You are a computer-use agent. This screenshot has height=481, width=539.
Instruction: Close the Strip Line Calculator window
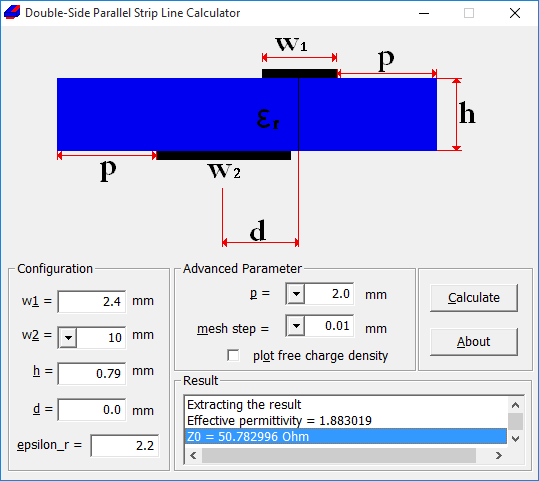point(515,13)
